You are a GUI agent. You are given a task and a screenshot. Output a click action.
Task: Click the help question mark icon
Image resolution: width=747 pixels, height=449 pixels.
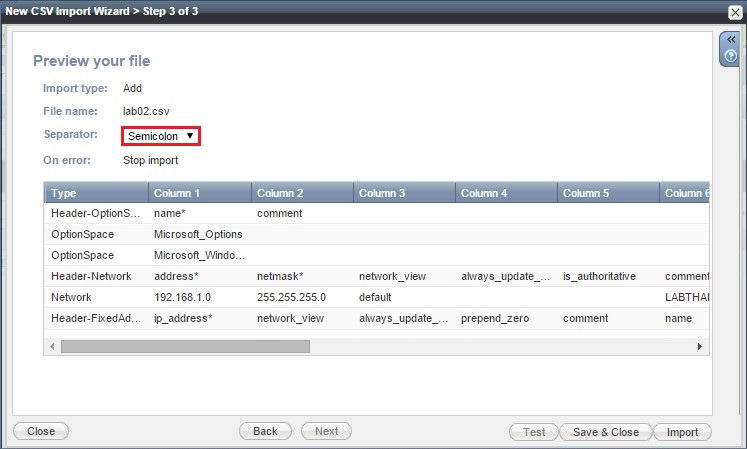(730, 57)
